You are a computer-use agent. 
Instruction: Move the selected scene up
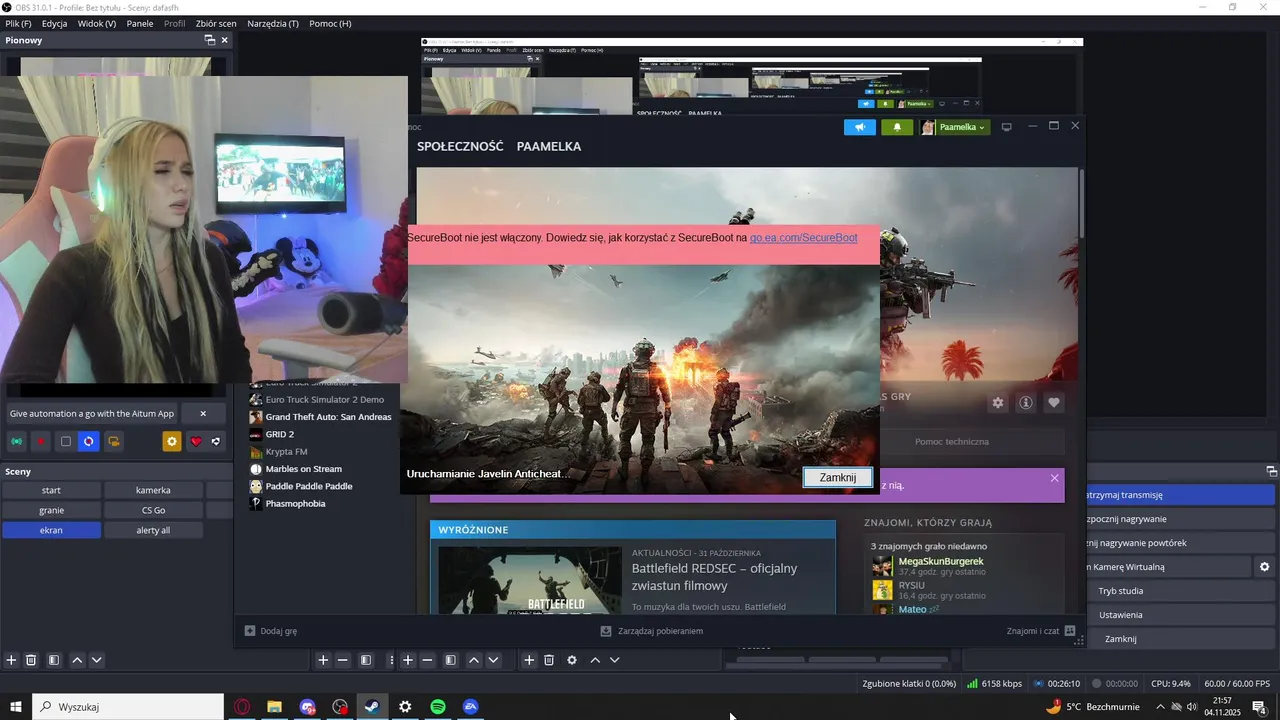77,660
